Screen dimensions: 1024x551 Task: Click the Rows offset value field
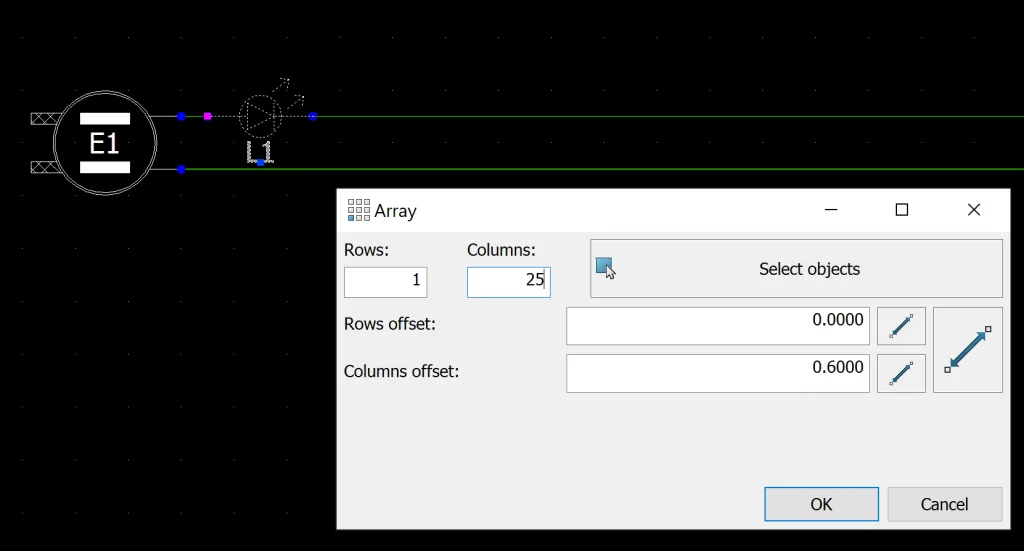[x=717, y=326]
